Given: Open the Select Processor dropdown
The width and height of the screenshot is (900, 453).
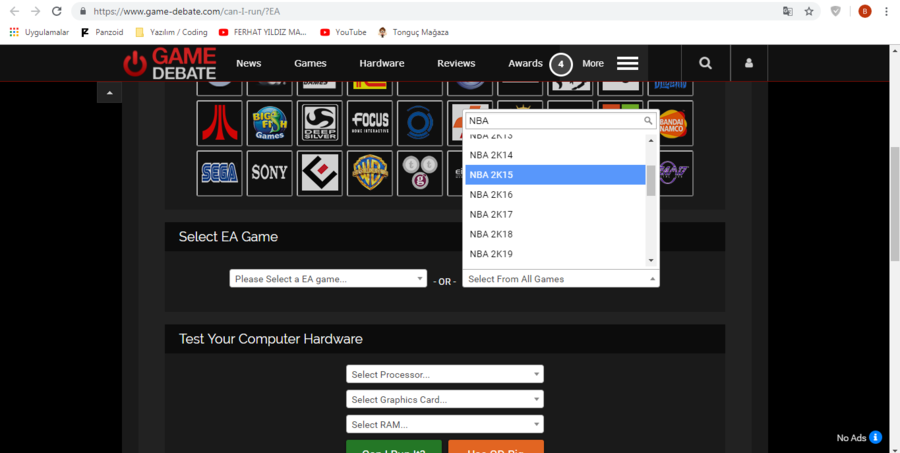Looking at the screenshot, I should [x=445, y=374].
